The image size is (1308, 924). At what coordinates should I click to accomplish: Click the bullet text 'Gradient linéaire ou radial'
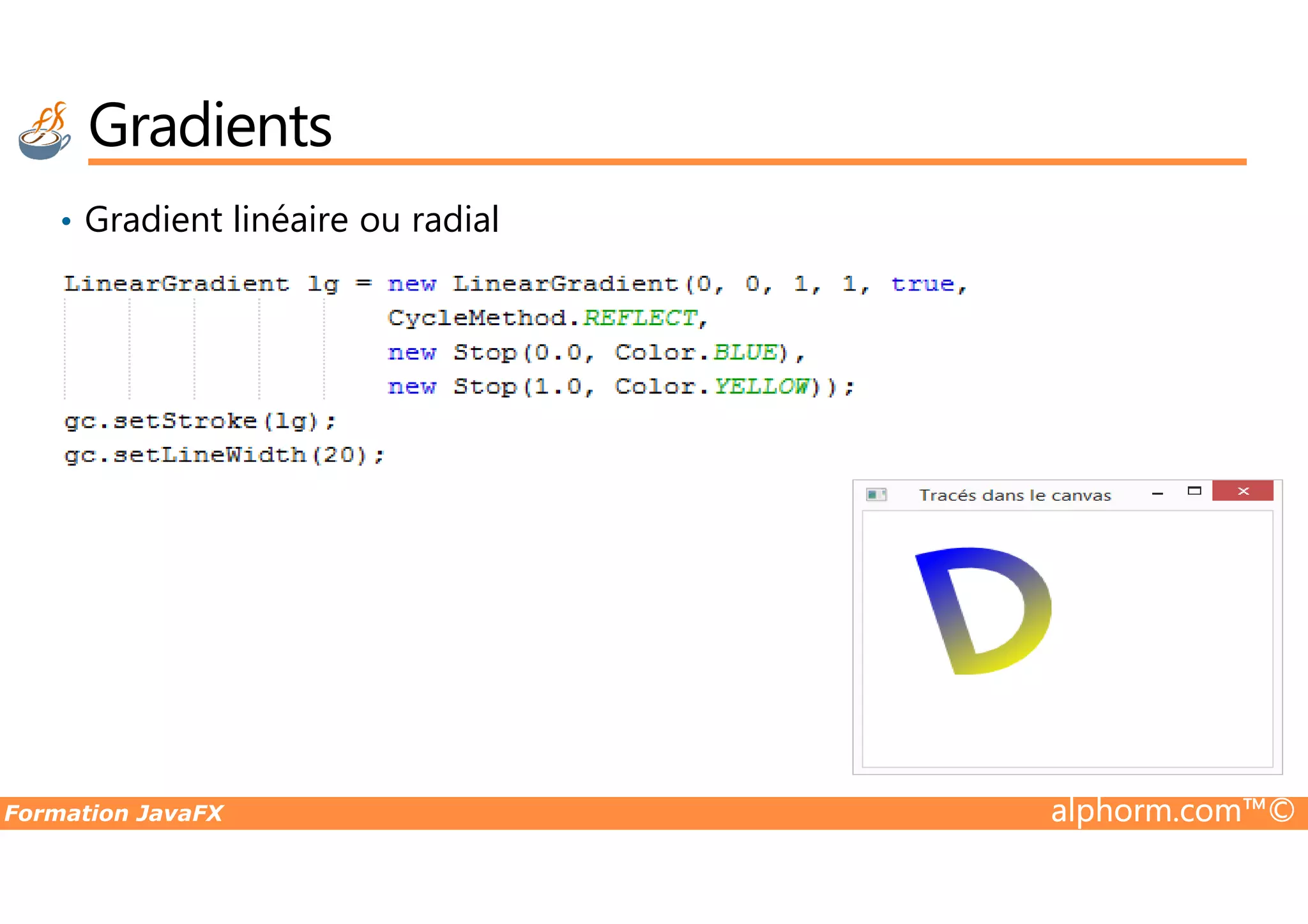(x=292, y=220)
